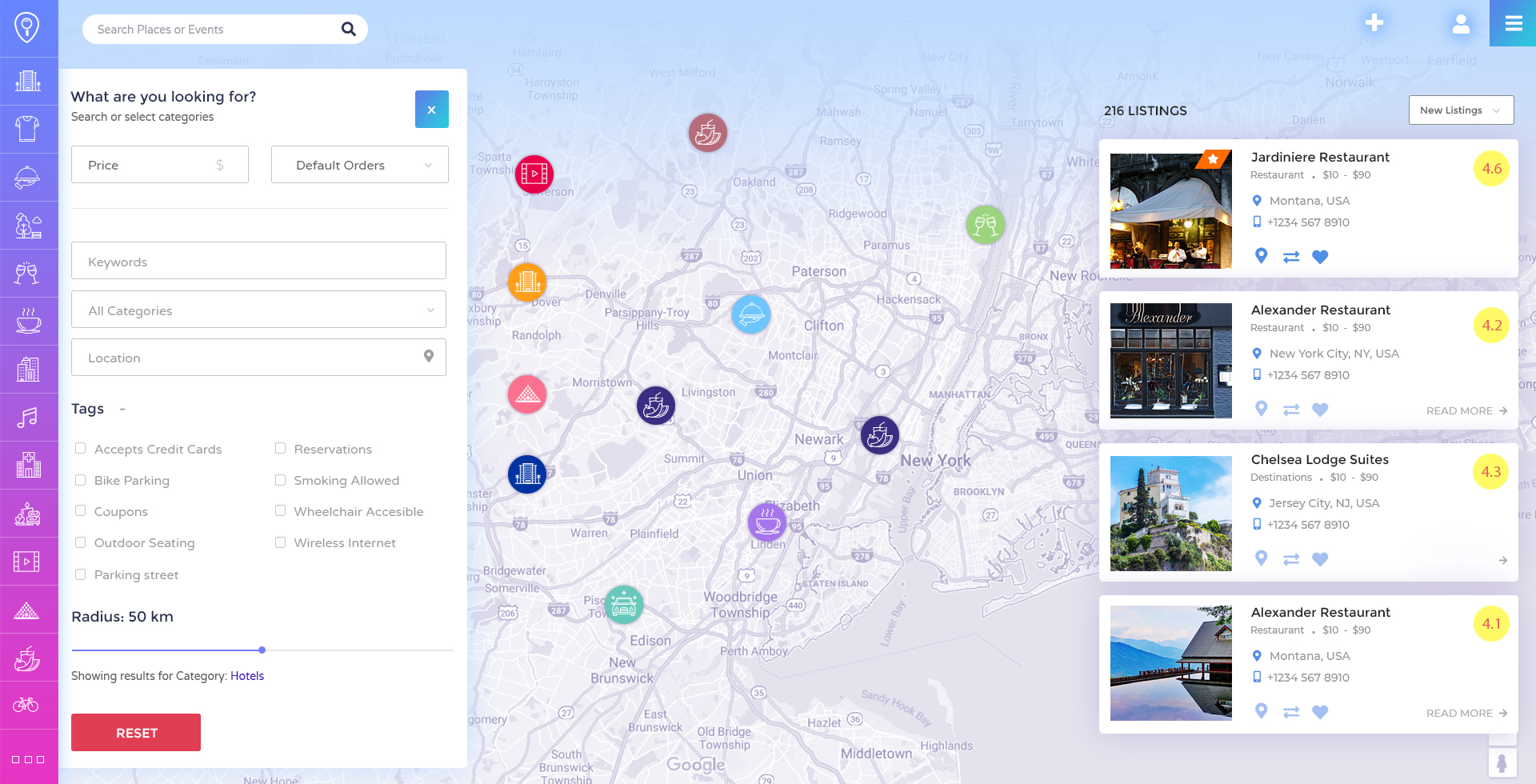Open Chelsea Lodge Suites thumbnail image
1536x784 pixels.
pyautogui.click(x=1171, y=514)
